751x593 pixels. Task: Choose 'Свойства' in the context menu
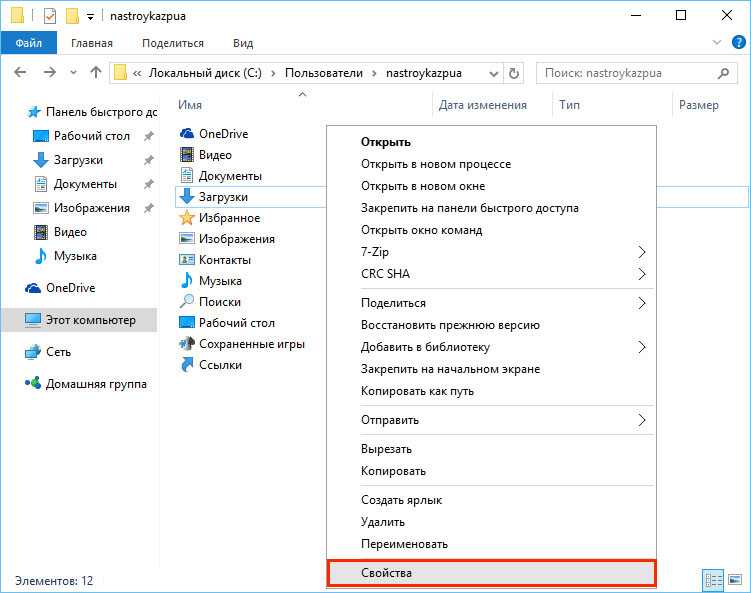click(491, 573)
